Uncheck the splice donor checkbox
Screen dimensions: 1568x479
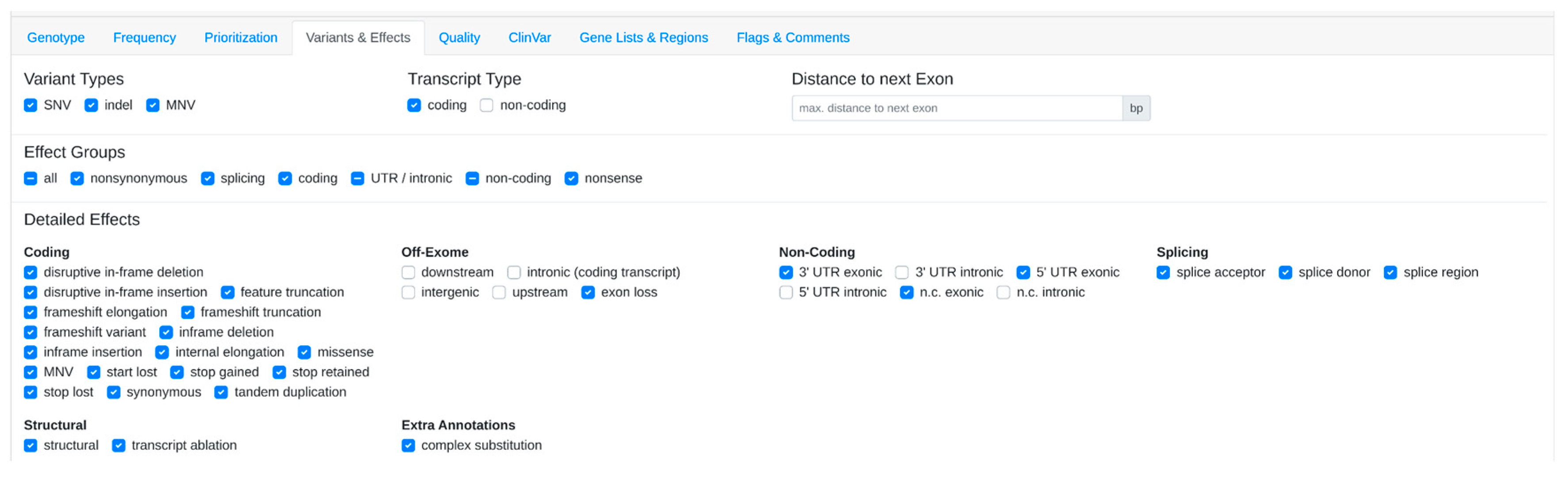click(x=1285, y=272)
